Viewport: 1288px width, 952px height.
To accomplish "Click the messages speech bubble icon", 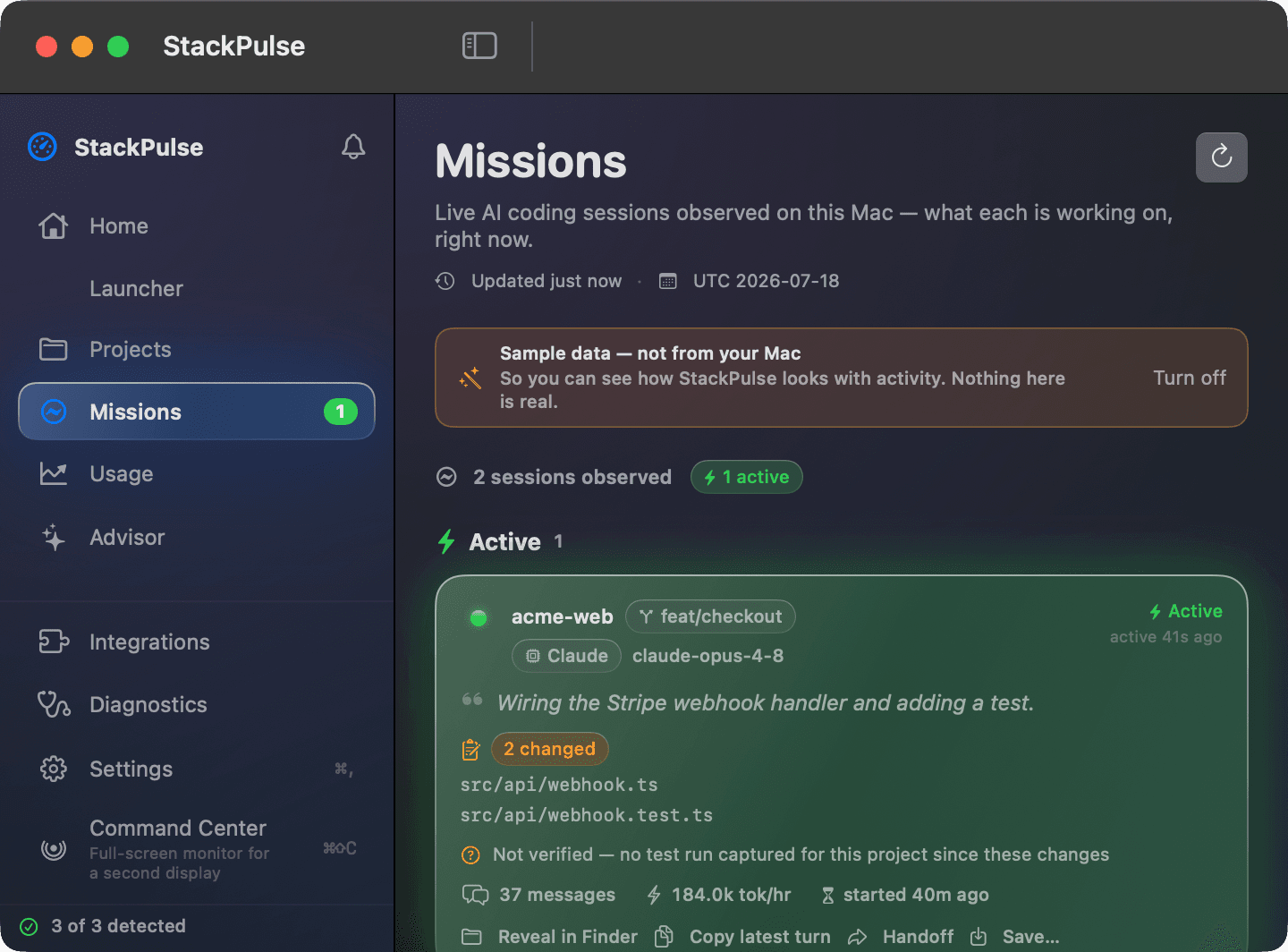I will coord(475,895).
